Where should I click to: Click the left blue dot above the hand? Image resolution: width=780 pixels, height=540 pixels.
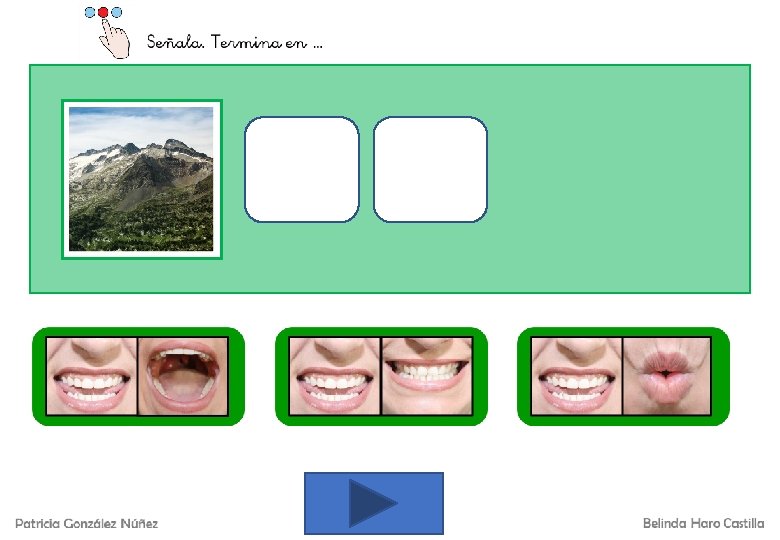[x=90, y=12]
